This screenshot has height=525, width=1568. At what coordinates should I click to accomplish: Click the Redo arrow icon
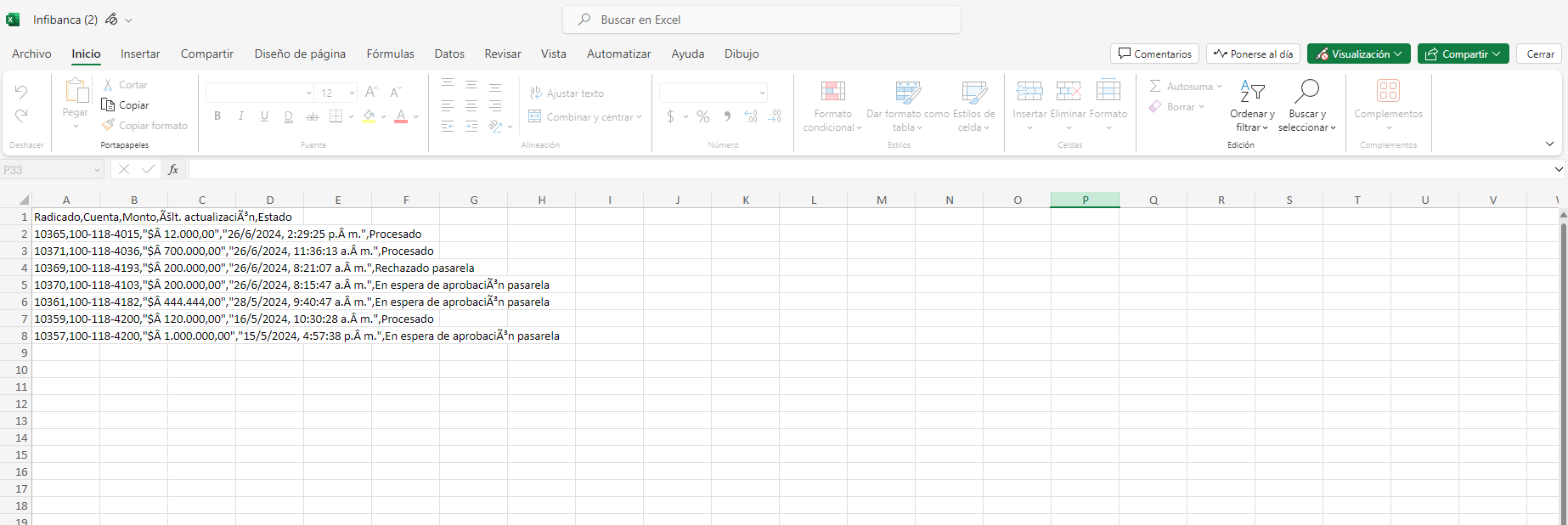pyautogui.click(x=21, y=116)
